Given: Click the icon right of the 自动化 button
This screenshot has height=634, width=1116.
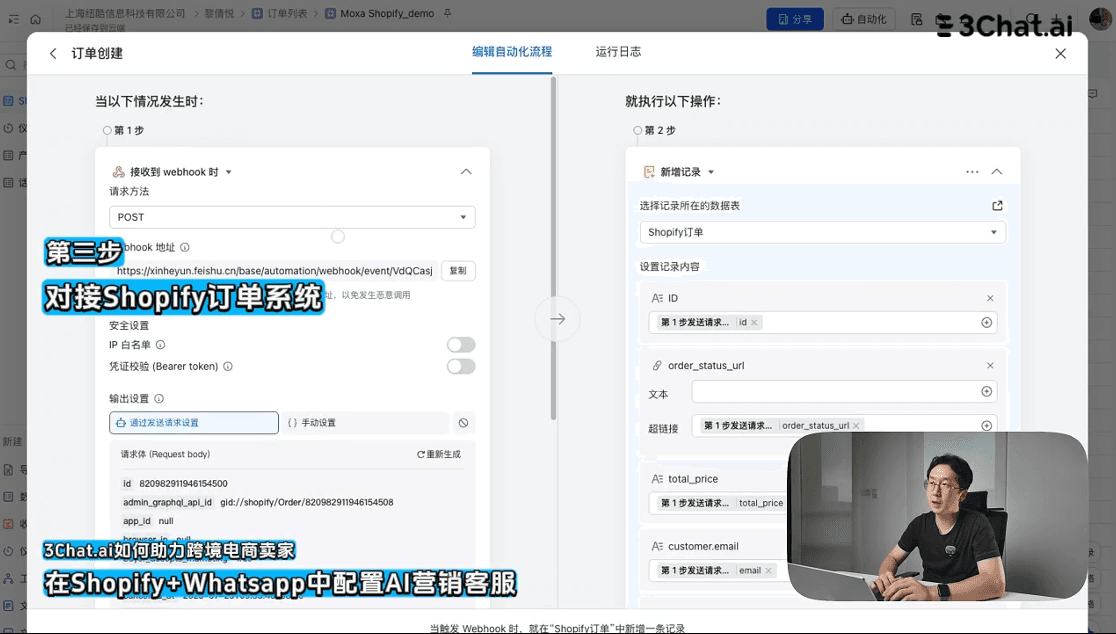Looking at the screenshot, I should (x=917, y=19).
